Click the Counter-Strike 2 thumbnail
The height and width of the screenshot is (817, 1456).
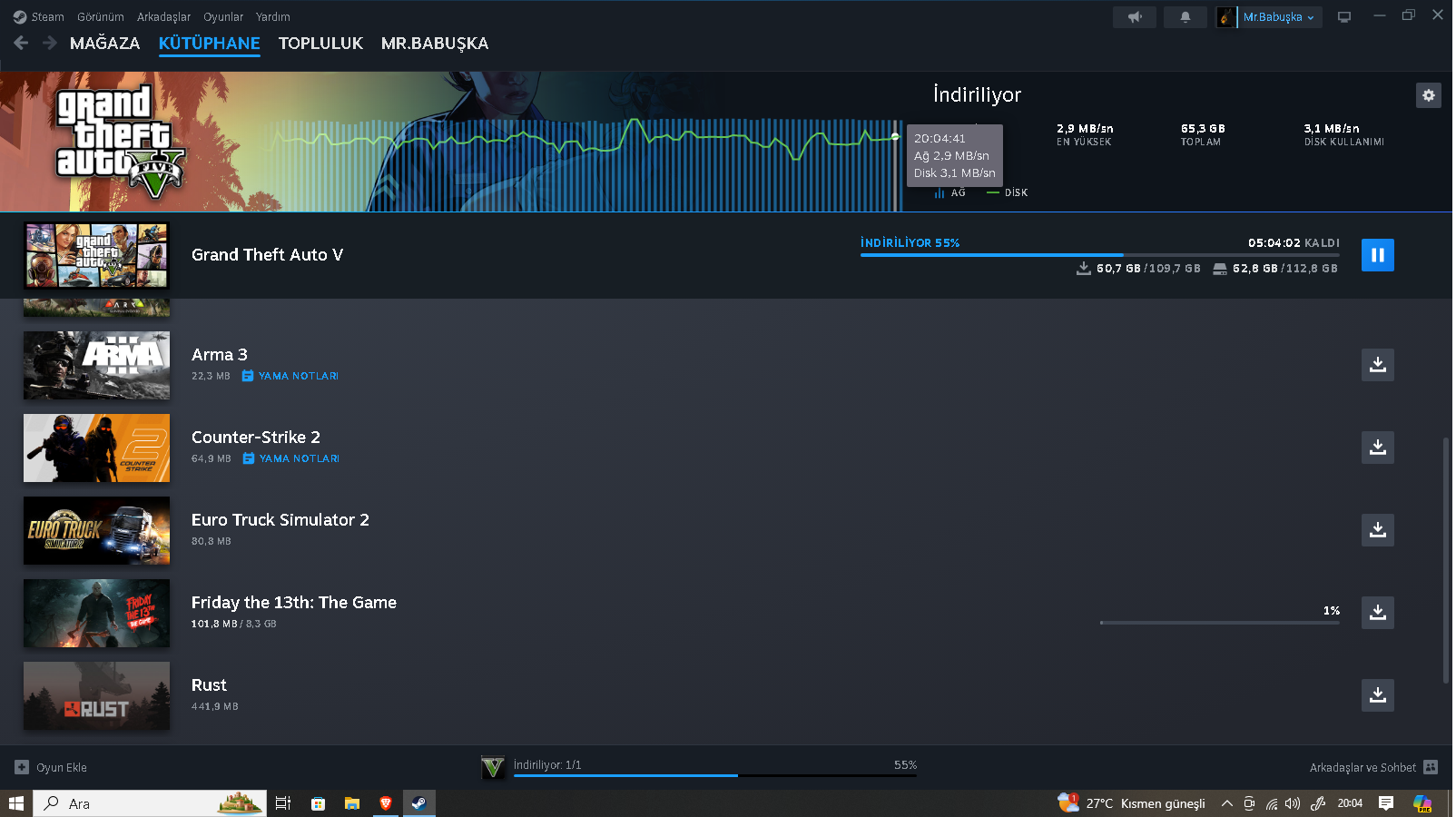(96, 448)
